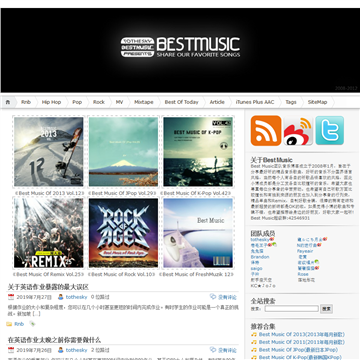Open team member link Rose

pyautogui.click(x=303, y=274)
